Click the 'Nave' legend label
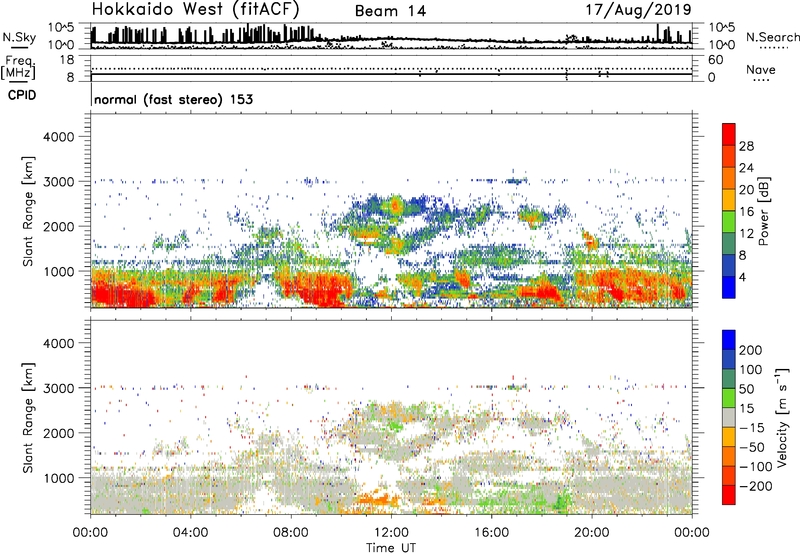The image size is (800, 554). tap(761, 69)
